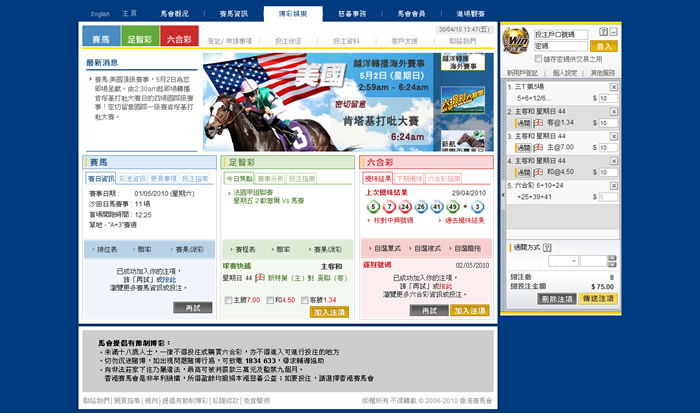Viewport: 700px width, 413px height.
Task: Click 再試 button in 六合彩 panel
Action: tap(429, 310)
